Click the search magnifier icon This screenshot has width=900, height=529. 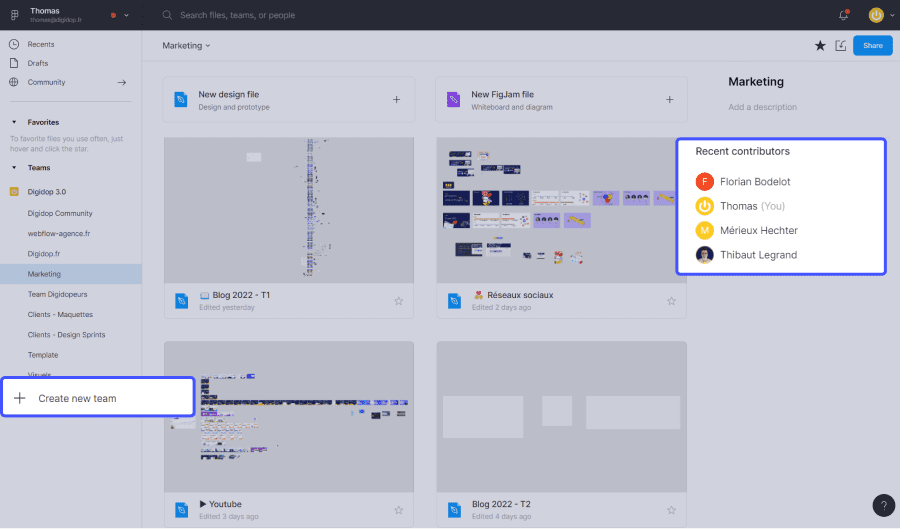pyautogui.click(x=167, y=15)
